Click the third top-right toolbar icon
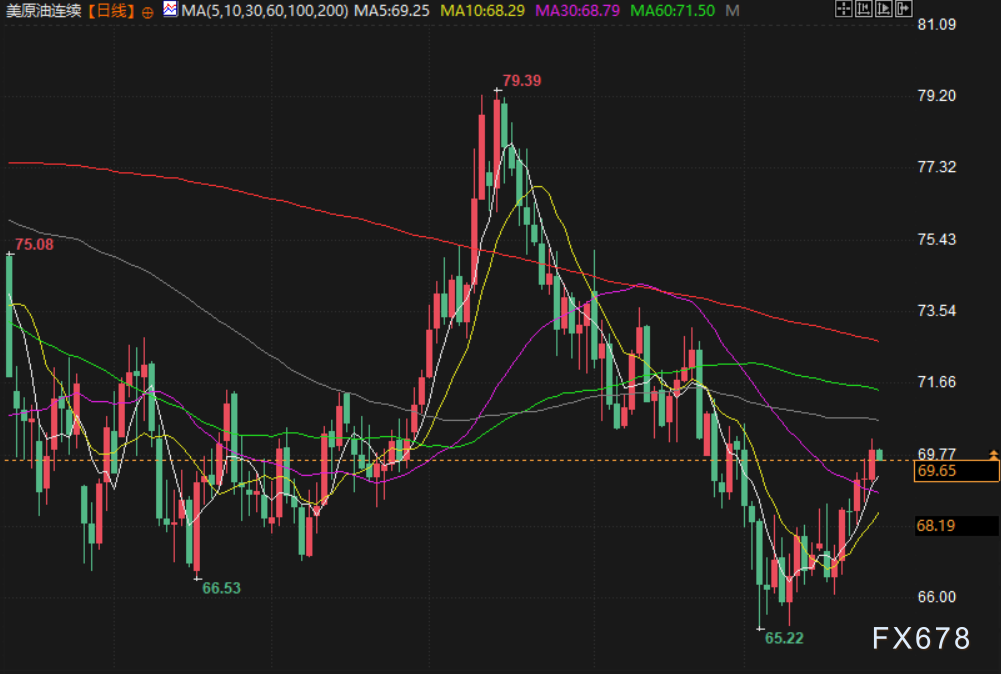Screen dimensions: 1001x674 click(x=883, y=10)
